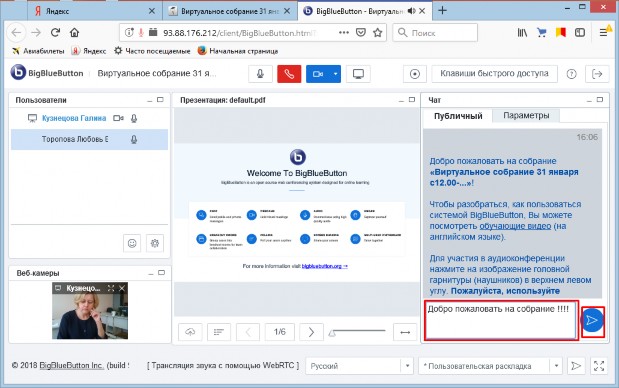Click browser Поиск search field
Viewport: 619px width, 388px height.
click(x=435, y=33)
